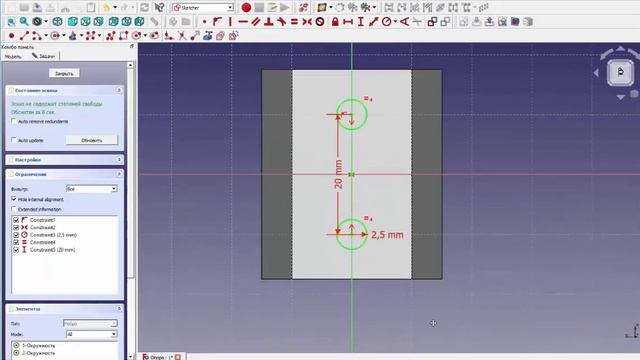Select the parallel constraint icon
The width and height of the screenshot is (640, 360).
point(256,22)
